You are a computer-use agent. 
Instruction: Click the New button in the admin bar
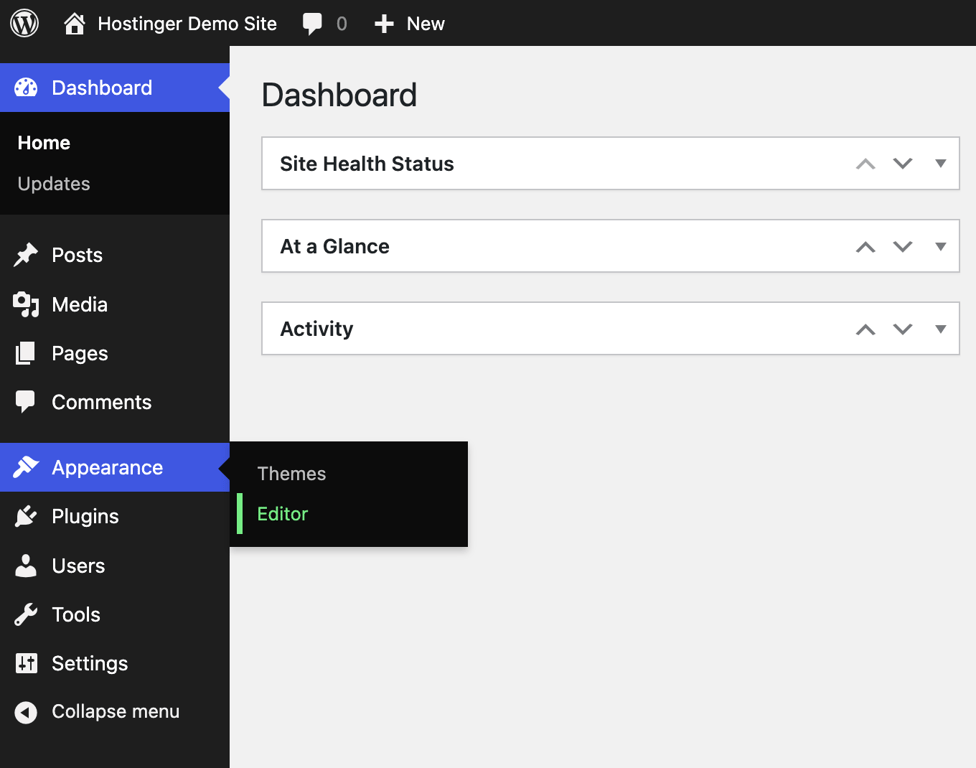click(409, 23)
